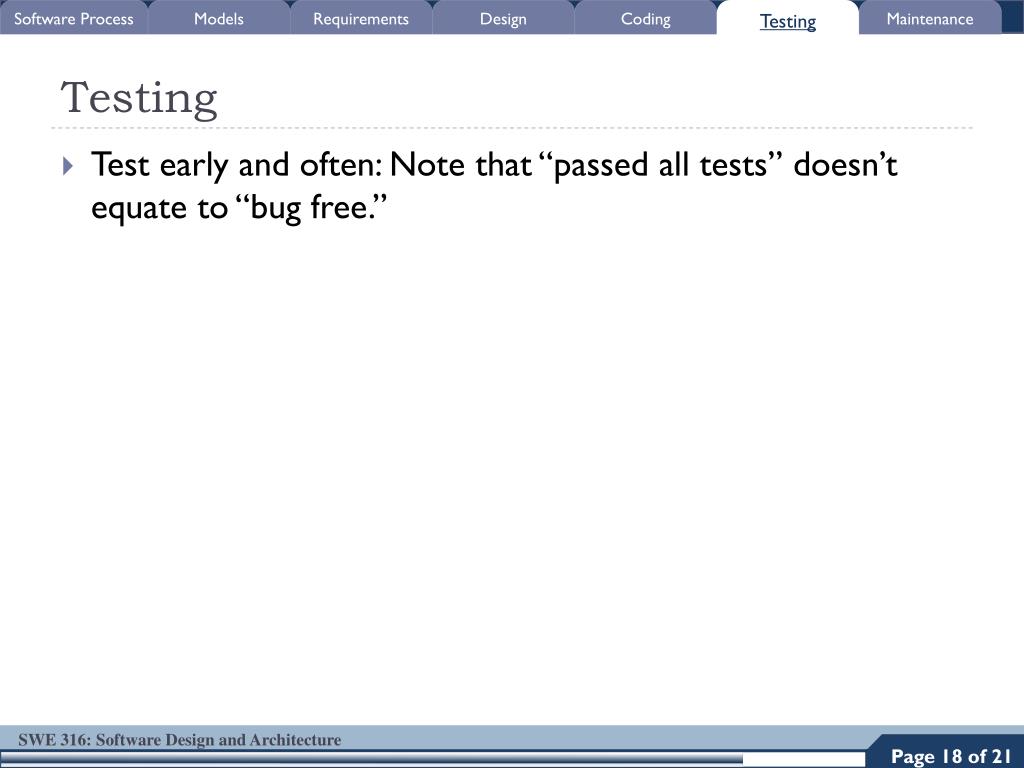The image size is (1024, 768).
Task: Click the 'SWE 316: Software Design and Architecture' footer
Action: point(180,740)
